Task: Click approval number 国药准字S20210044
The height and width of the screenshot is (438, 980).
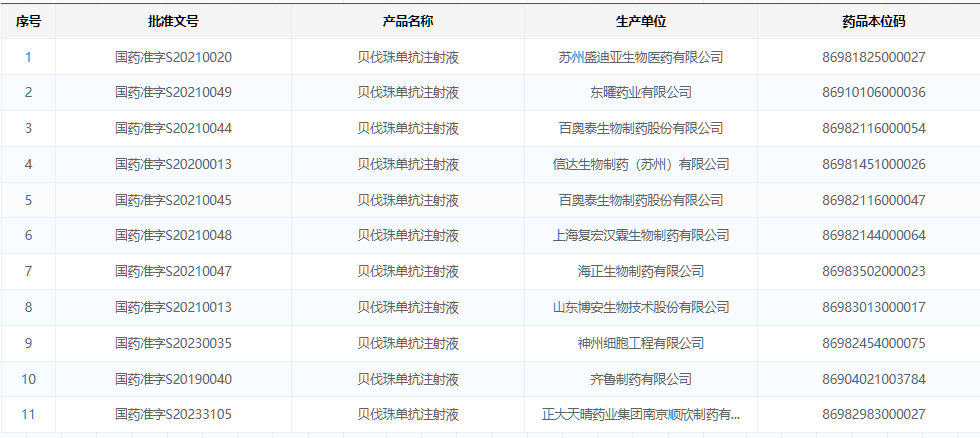Action: tap(173, 128)
